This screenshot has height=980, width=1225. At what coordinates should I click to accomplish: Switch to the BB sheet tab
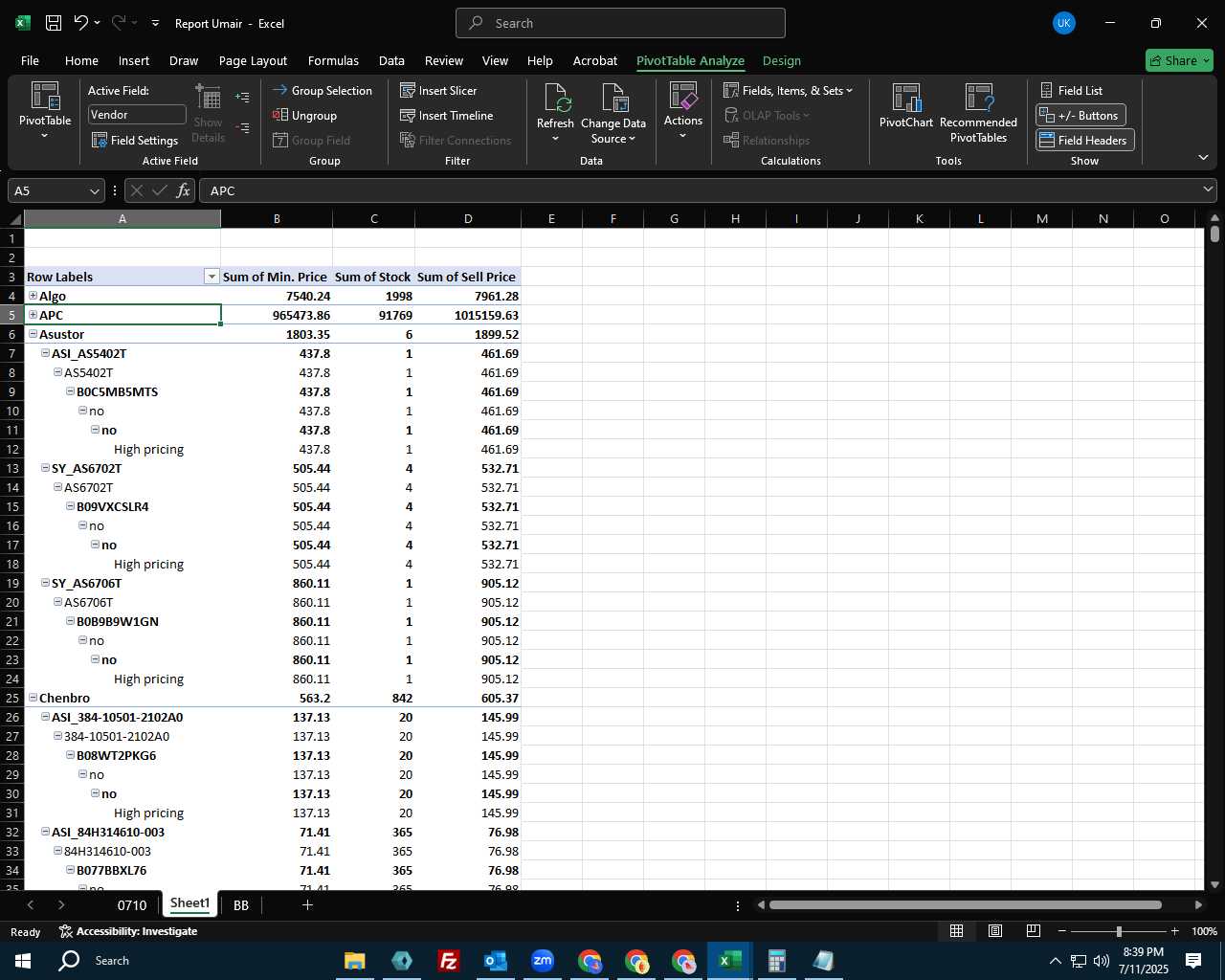pos(241,904)
